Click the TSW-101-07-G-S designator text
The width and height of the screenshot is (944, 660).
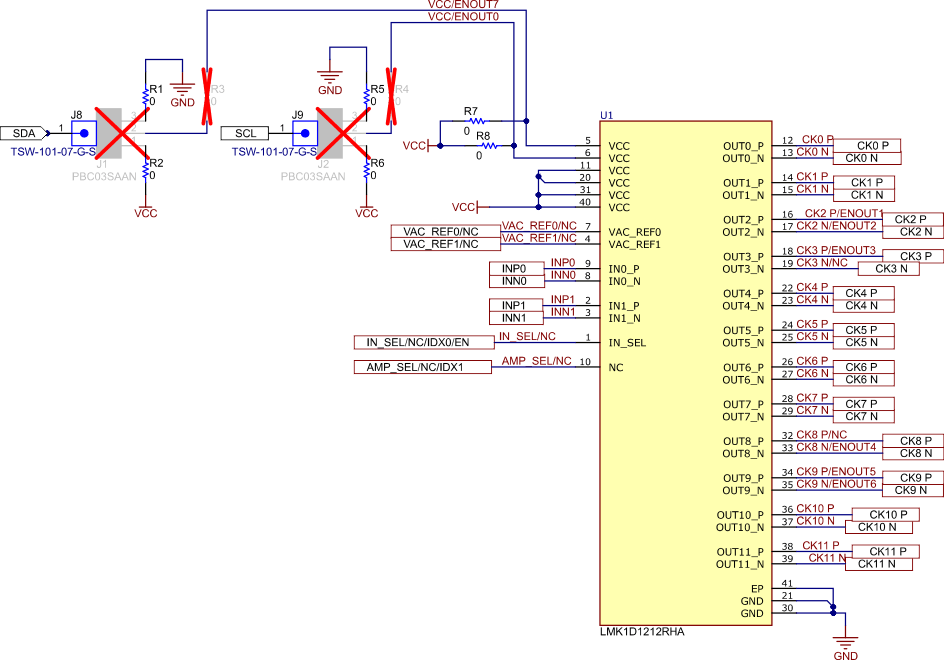[55, 153]
